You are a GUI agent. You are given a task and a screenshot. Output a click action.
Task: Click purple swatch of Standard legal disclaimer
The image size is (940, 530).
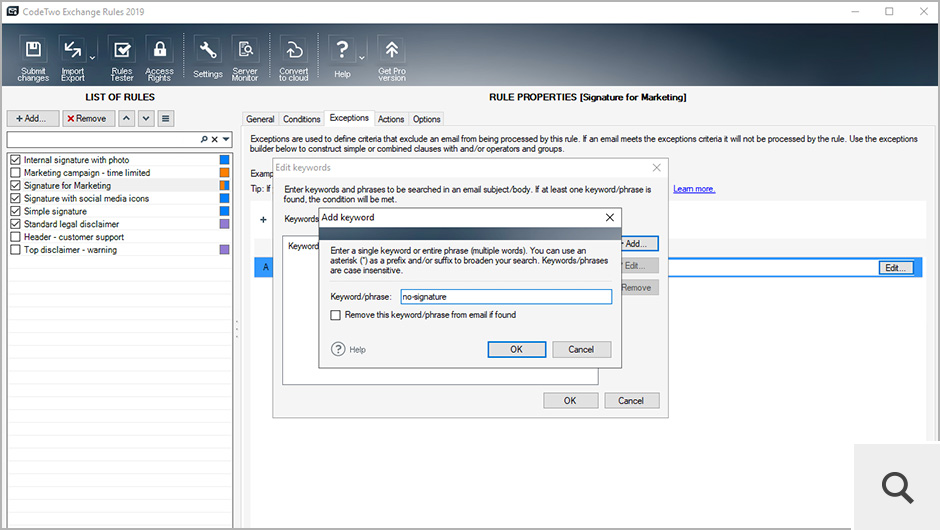(x=224, y=224)
